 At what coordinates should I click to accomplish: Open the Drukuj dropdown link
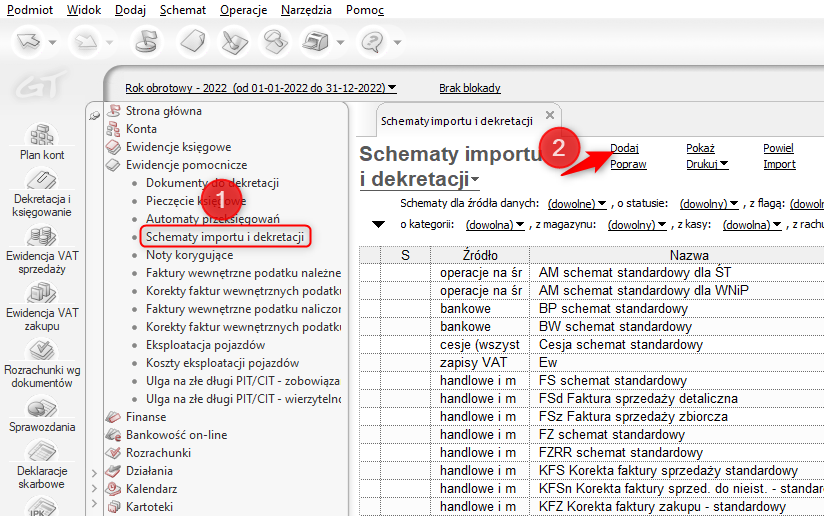(x=707, y=164)
